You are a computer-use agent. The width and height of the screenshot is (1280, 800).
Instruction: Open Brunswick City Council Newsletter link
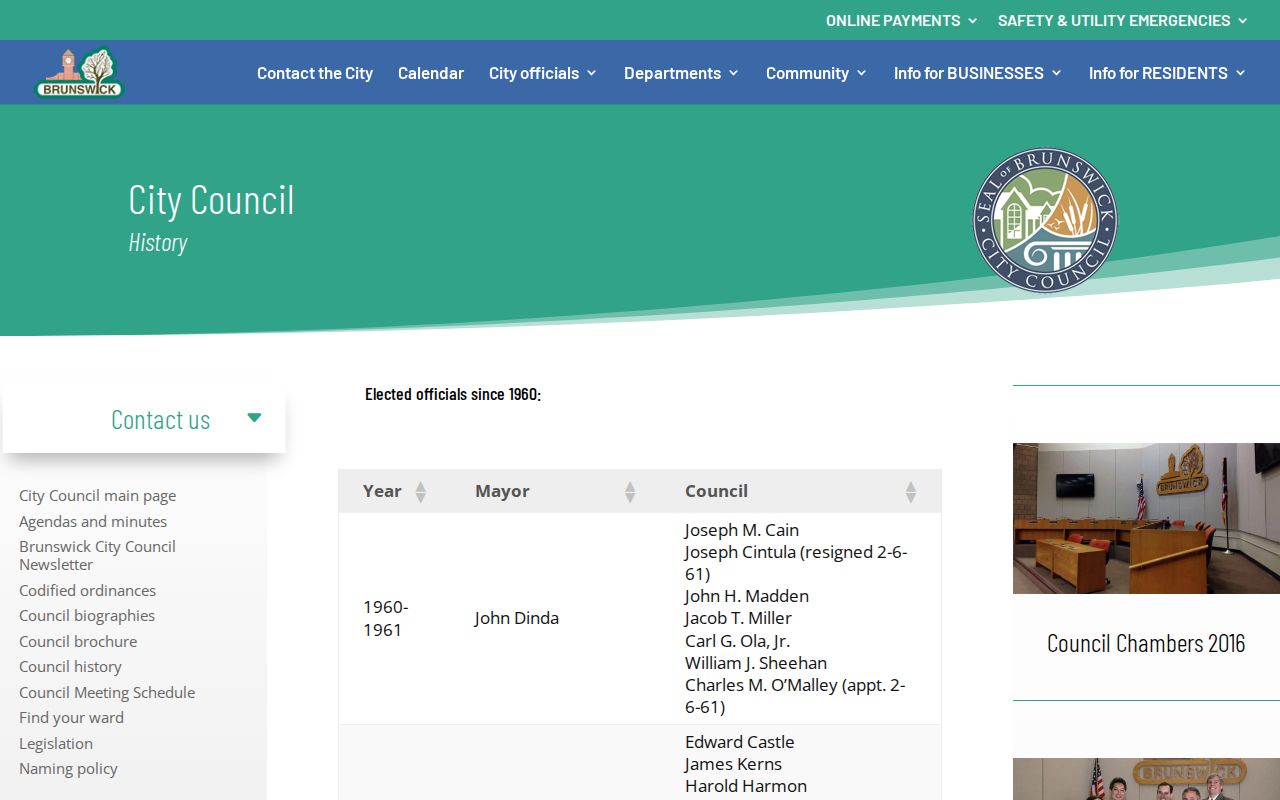point(97,555)
